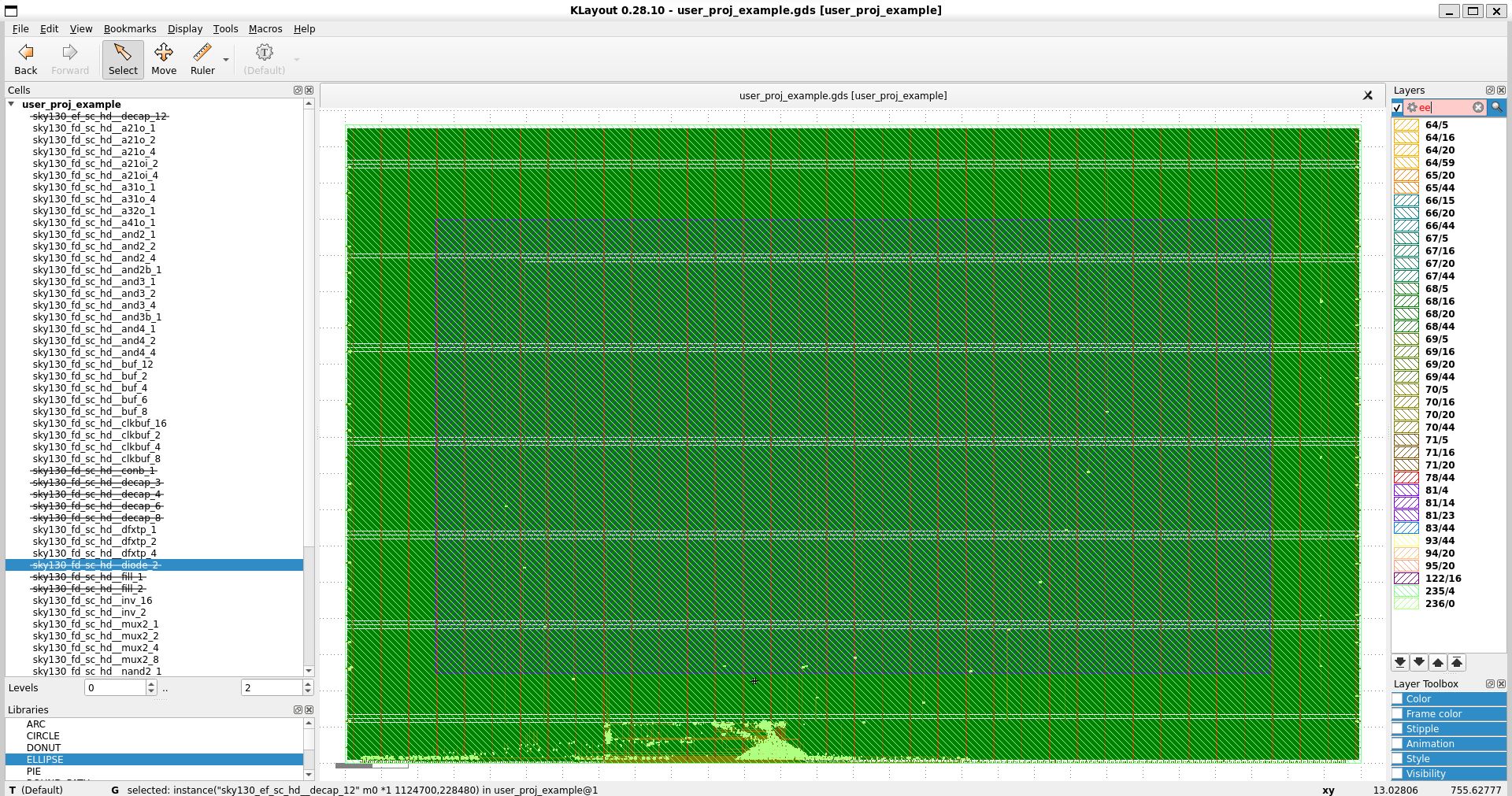Close the user_proj_example.gds layout tab
Viewport: 1512px width, 796px height.
pyautogui.click(x=1368, y=95)
